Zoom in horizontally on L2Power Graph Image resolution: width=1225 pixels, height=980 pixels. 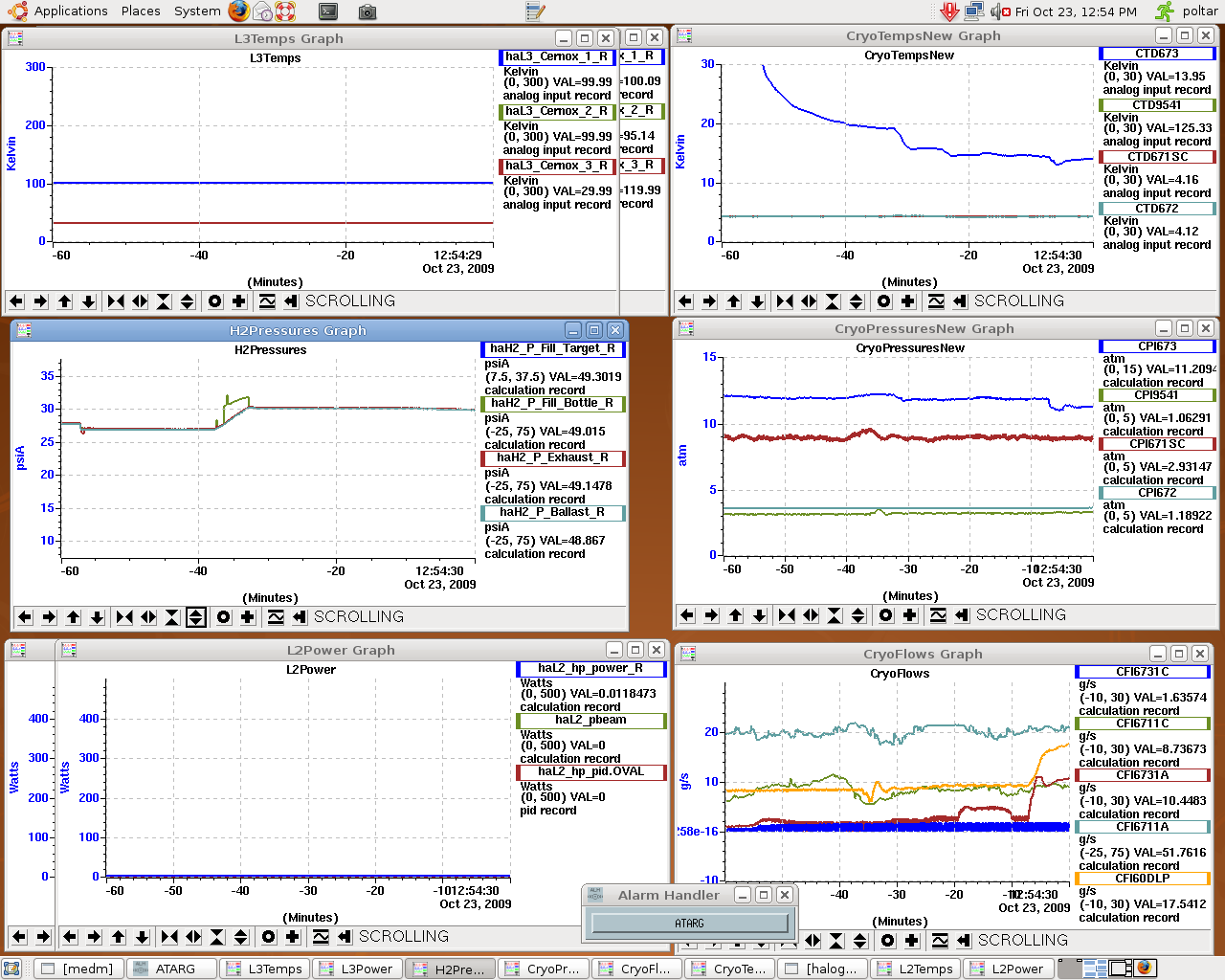169,937
